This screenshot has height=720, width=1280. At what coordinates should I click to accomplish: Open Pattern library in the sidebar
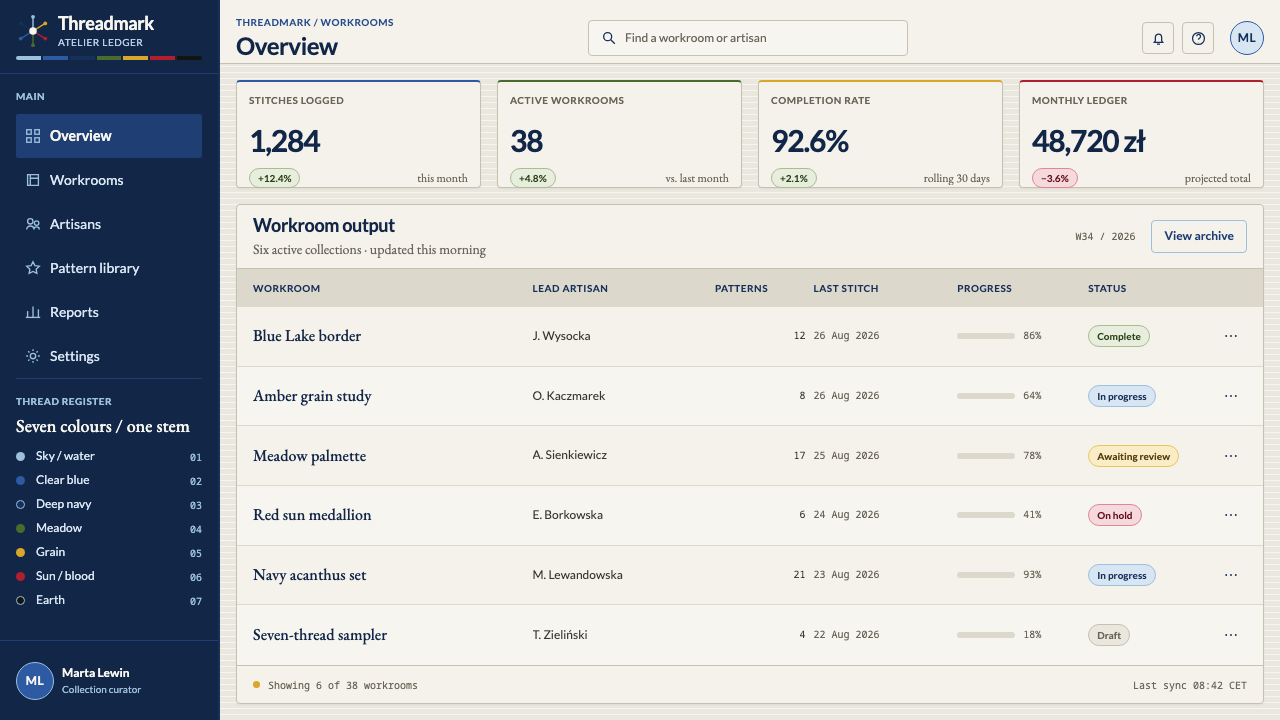point(109,268)
